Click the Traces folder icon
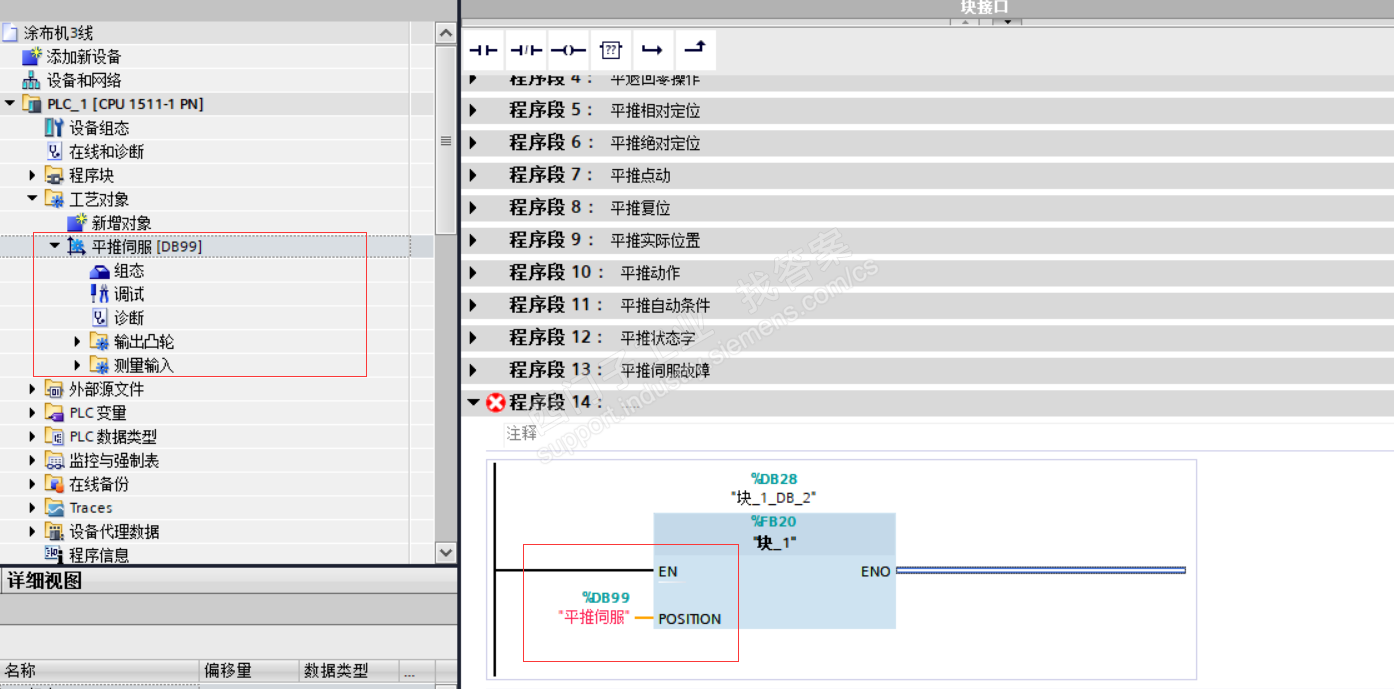 54,508
